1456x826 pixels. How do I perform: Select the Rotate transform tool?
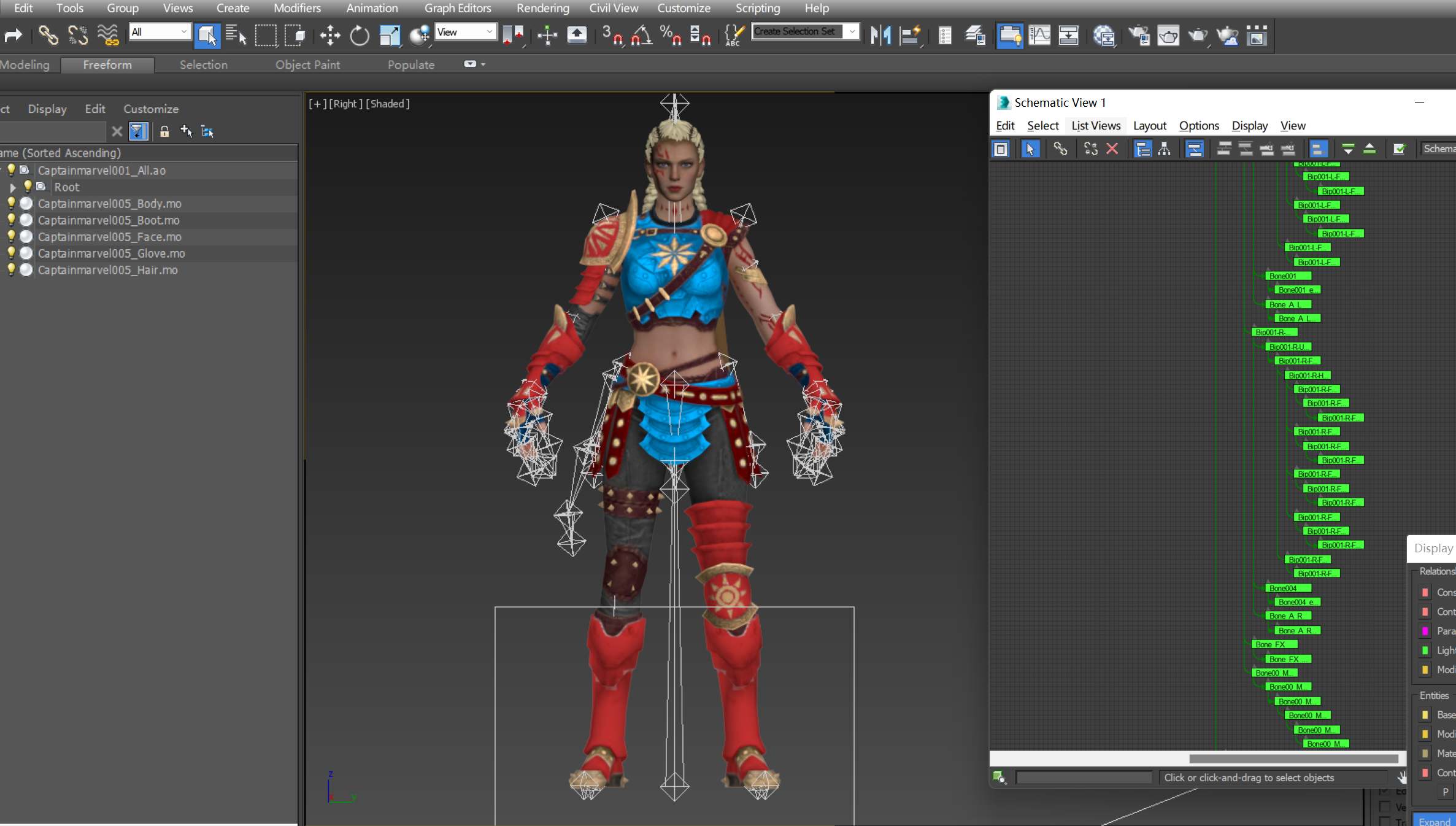click(x=360, y=35)
